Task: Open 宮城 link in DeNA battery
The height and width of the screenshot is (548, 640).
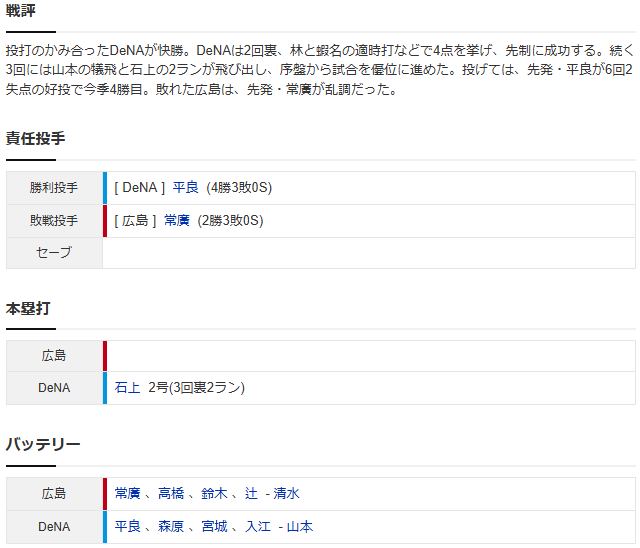Action: click(x=214, y=527)
